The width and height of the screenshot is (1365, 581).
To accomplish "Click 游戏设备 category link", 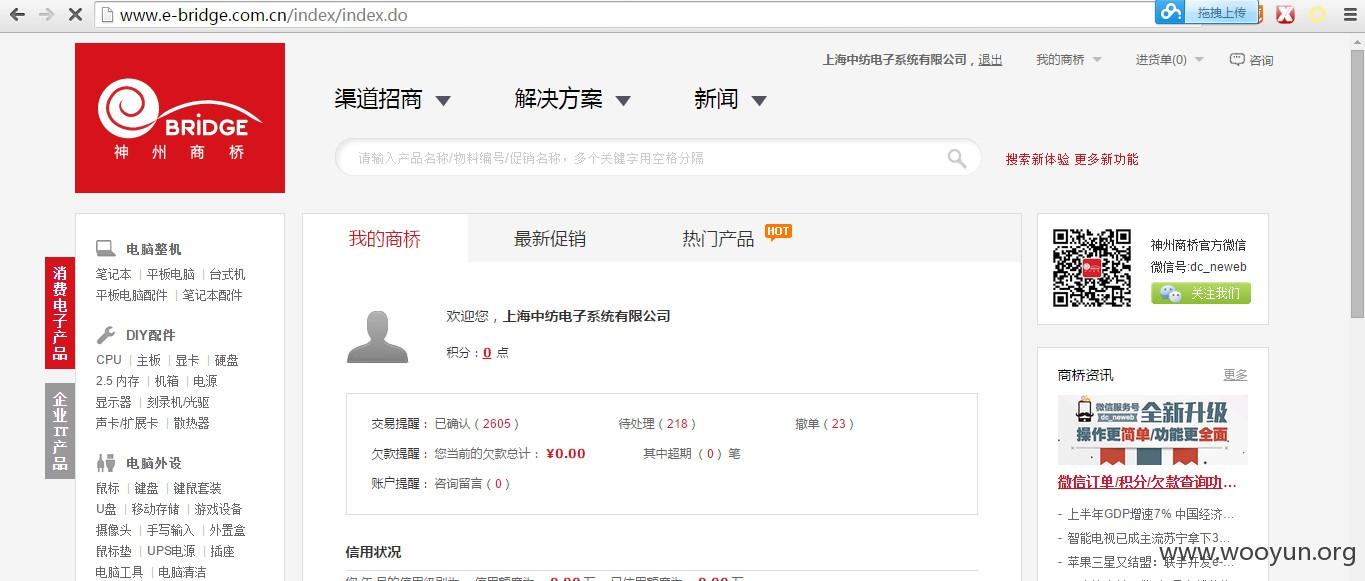I will (x=218, y=509).
